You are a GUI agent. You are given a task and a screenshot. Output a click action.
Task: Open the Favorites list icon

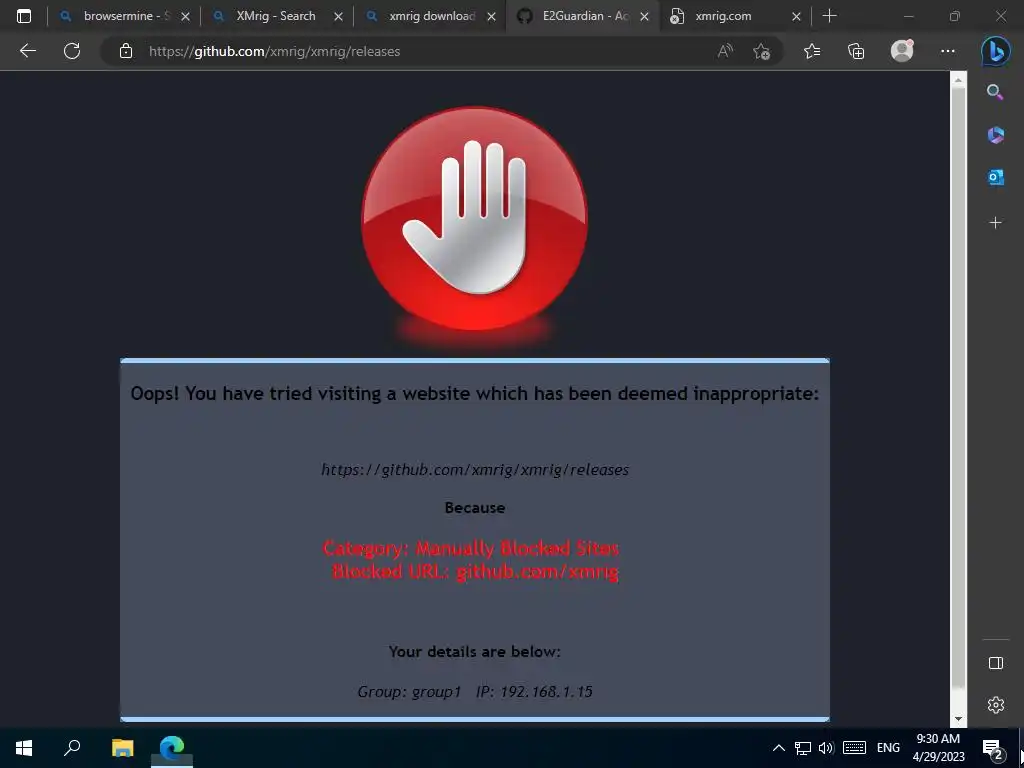click(812, 51)
